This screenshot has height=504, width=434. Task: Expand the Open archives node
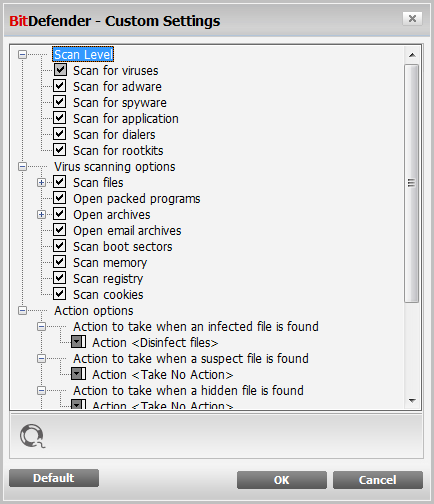[41, 214]
